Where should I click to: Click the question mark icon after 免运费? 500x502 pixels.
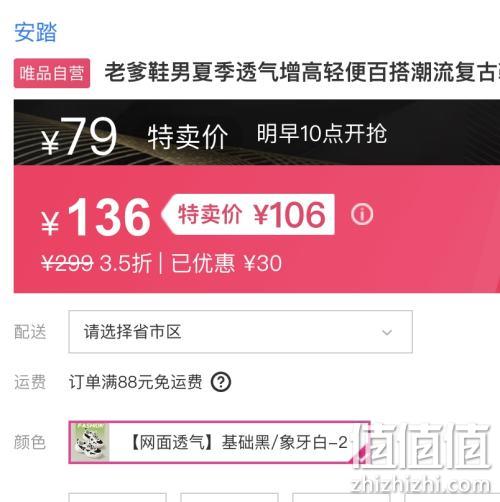[x=221, y=382]
